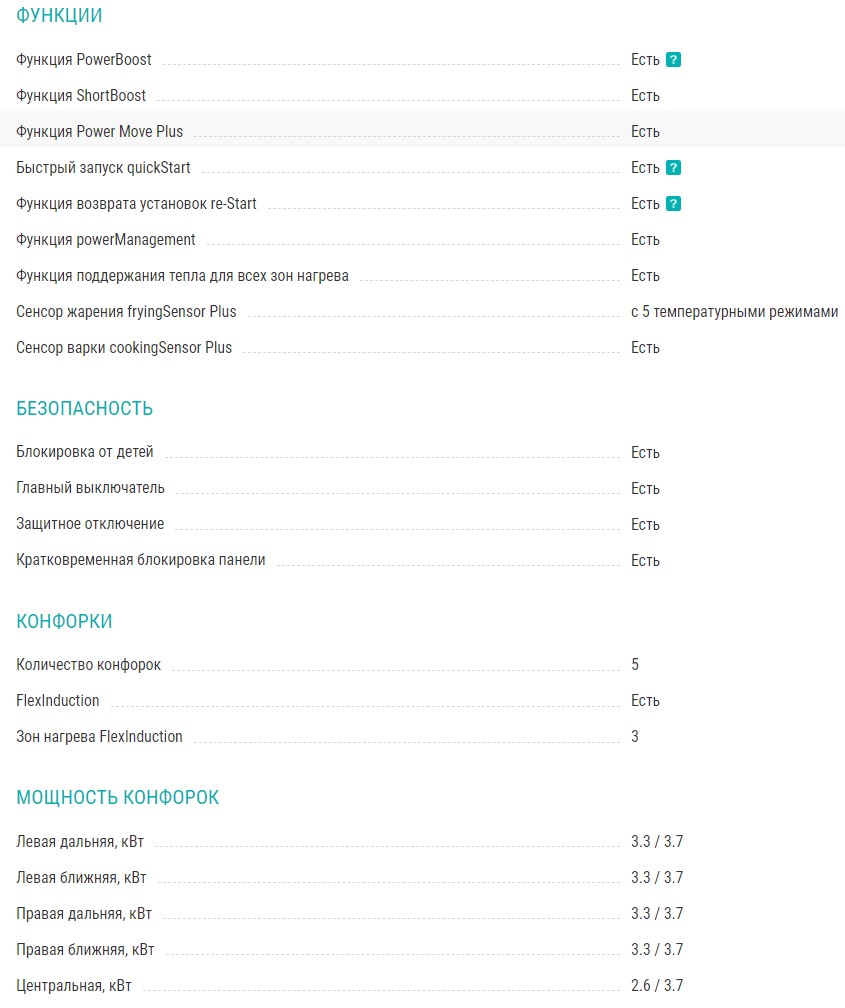
Task: Select the КОНФОРКИ section heading
Action: coord(64,622)
